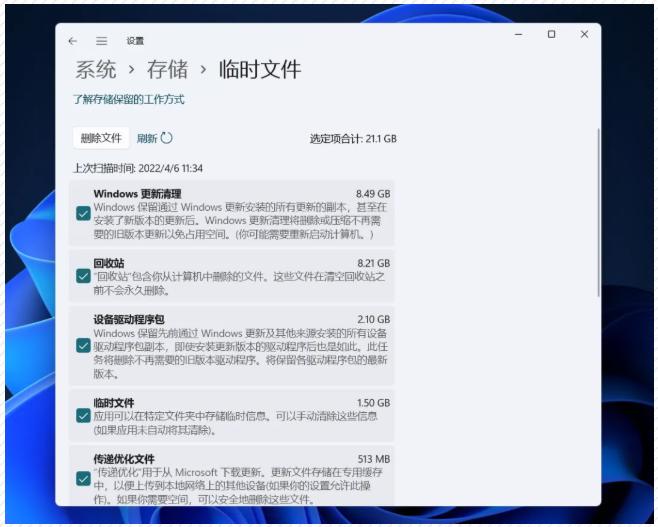Click the 刷新 text link
658x527 pixels.
(147, 138)
